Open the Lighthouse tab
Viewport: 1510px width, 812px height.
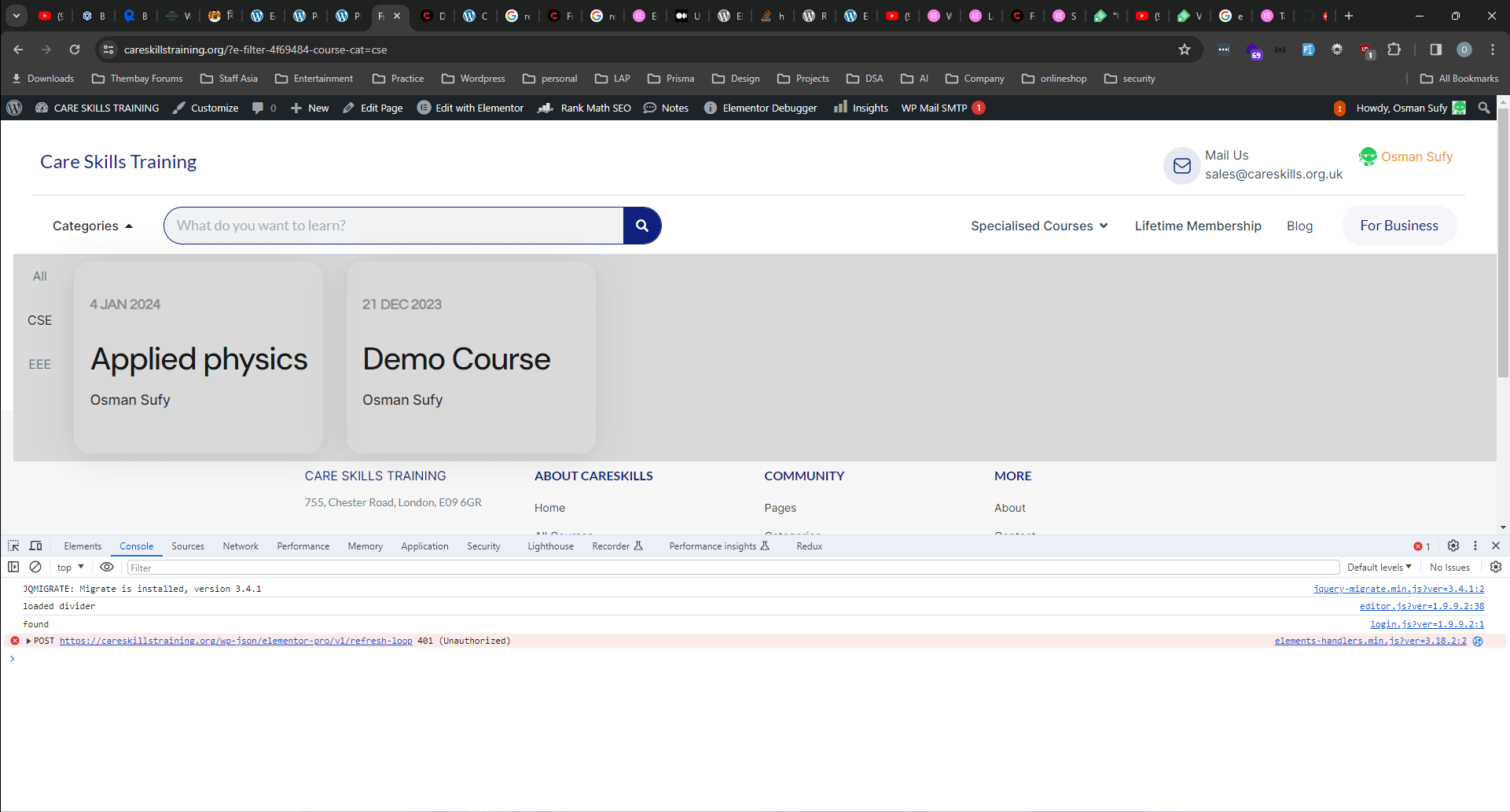(550, 546)
